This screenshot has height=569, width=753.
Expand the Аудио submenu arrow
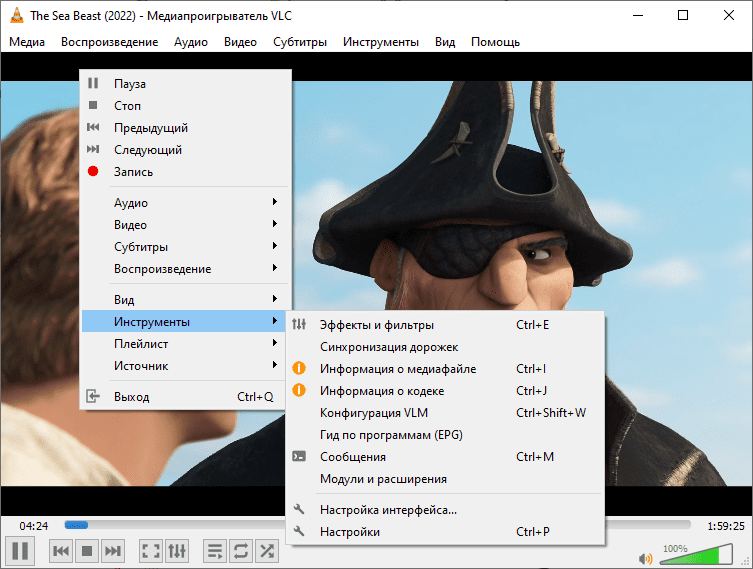tap(275, 202)
